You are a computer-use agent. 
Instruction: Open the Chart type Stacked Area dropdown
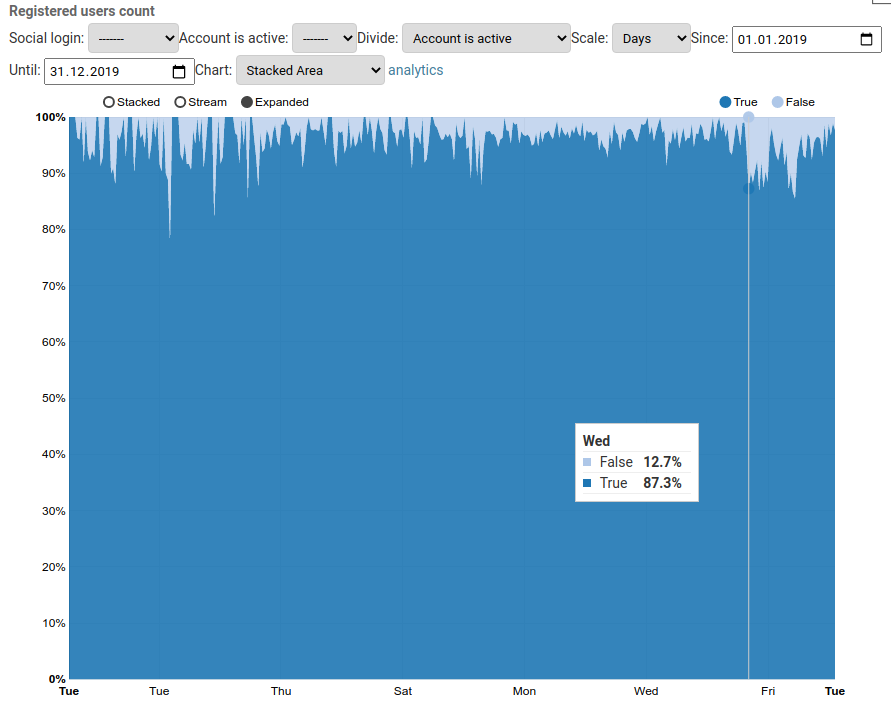310,71
